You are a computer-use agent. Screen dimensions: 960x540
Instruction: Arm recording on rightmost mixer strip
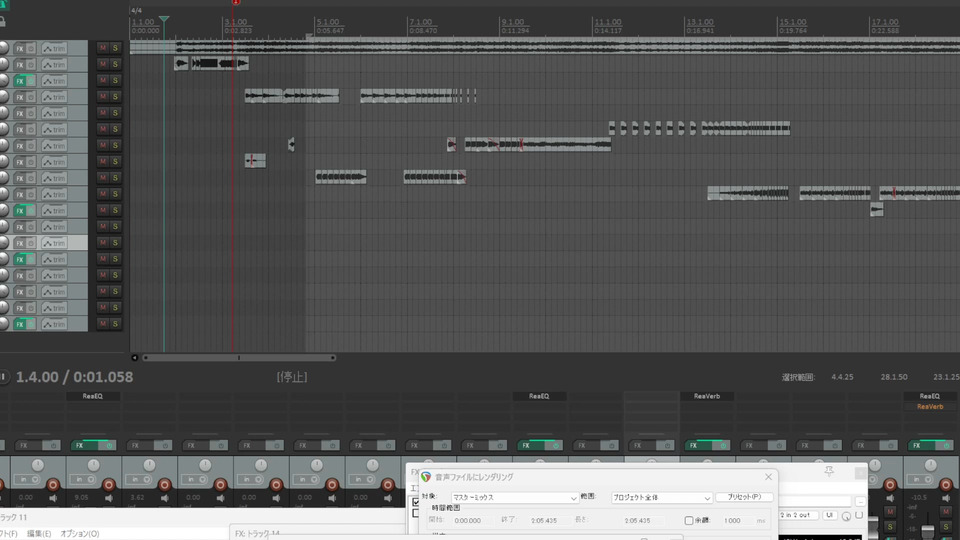click(x=946, y=485)
